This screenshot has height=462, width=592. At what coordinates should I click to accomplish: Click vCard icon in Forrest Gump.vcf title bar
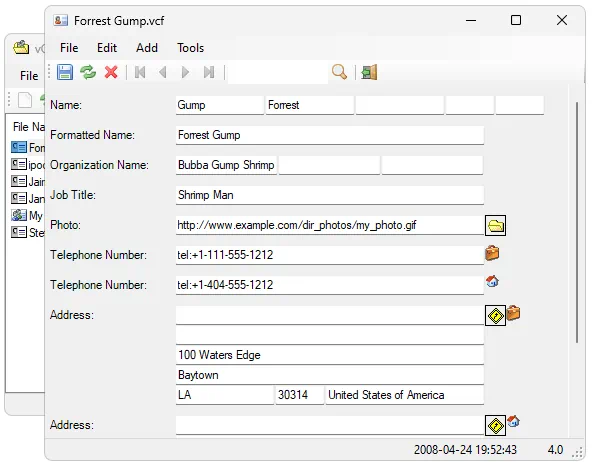pos(60,20)
